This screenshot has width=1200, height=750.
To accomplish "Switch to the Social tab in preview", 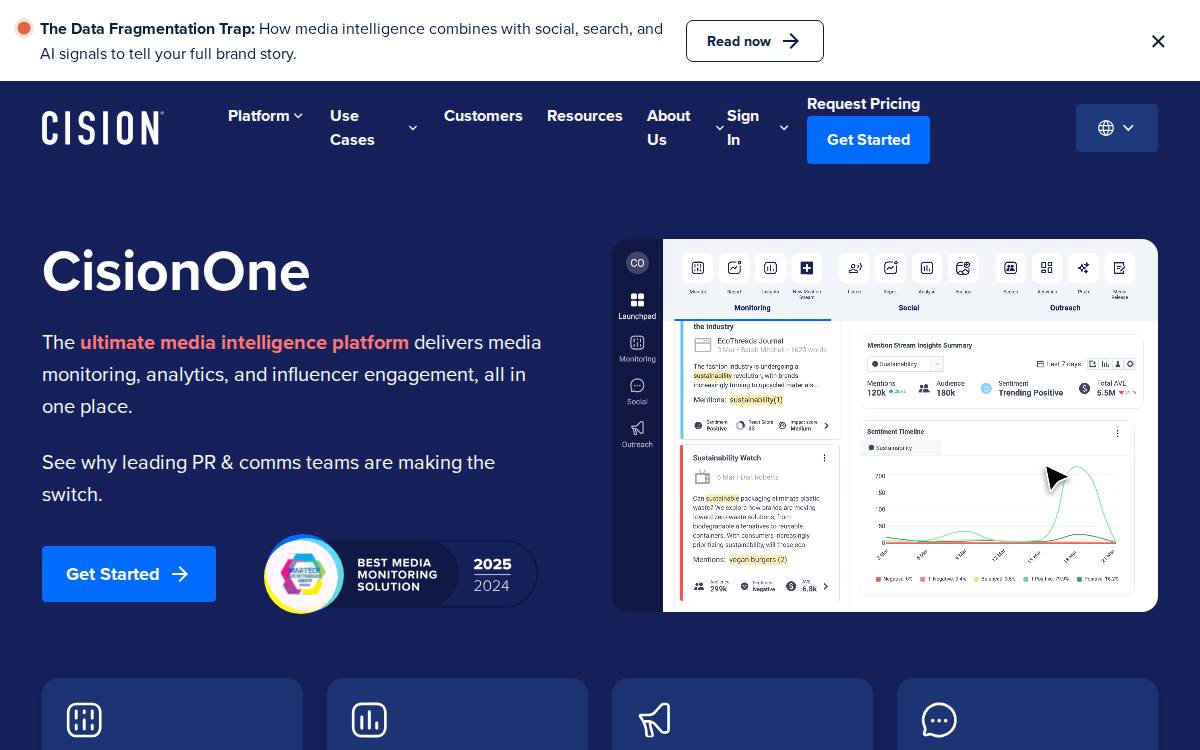I will pyautogui.click(x=908, y=308).
